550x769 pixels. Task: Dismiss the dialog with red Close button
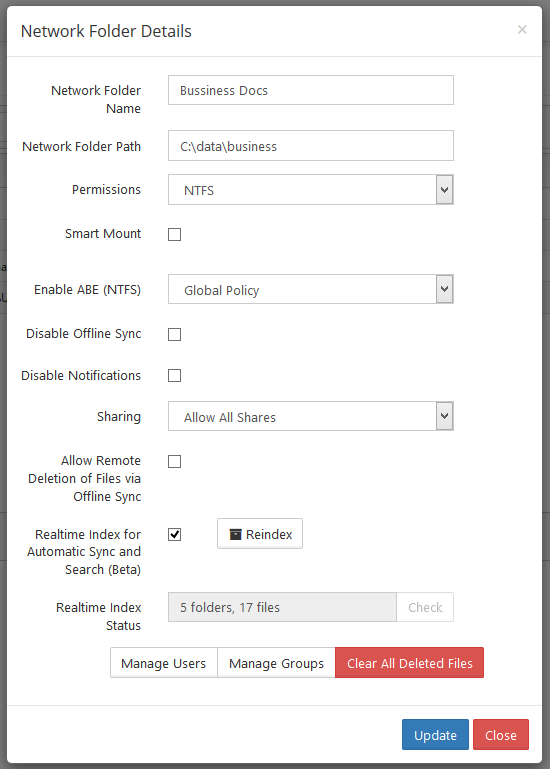500,735
